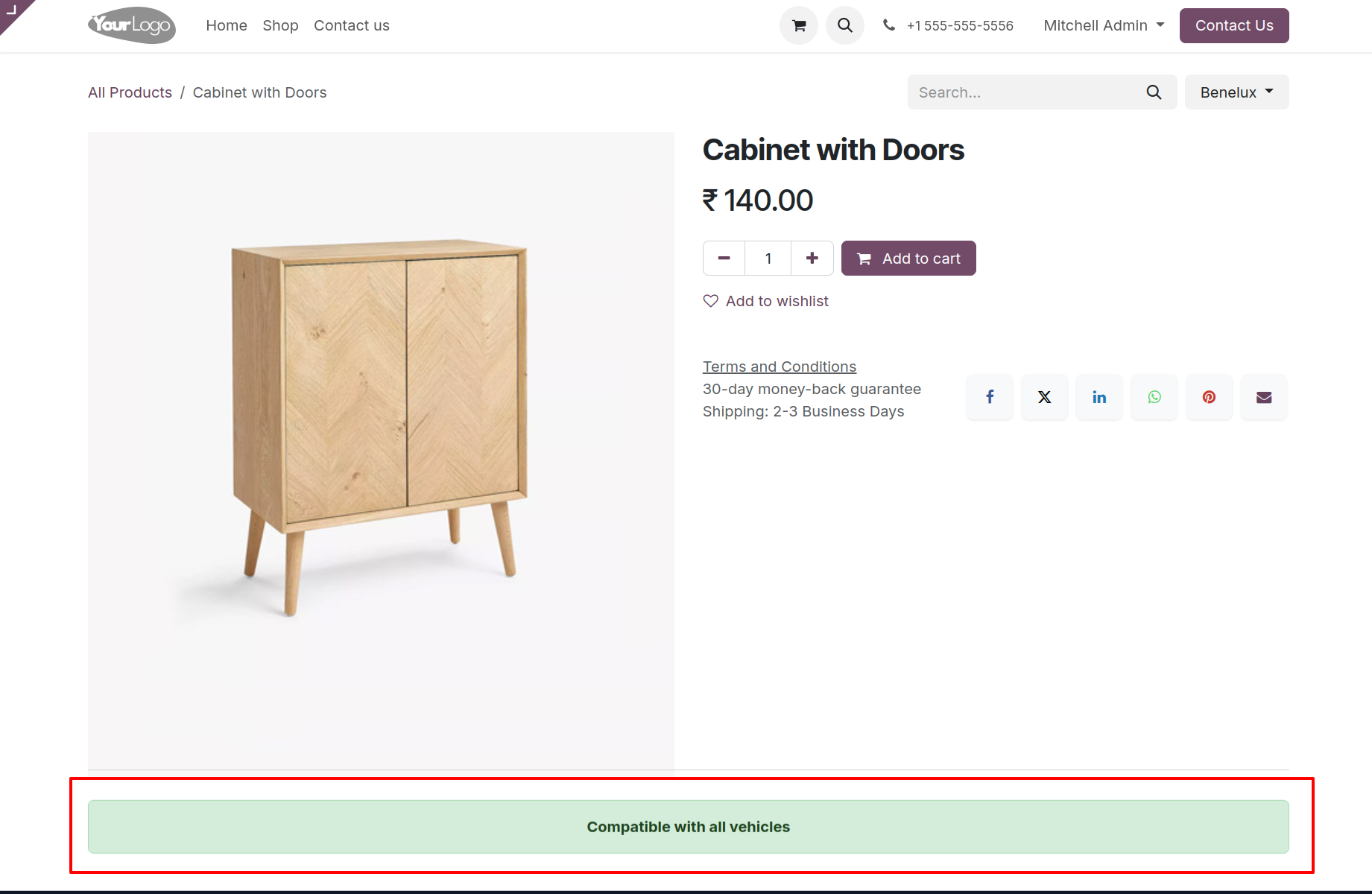1372x894 pixels.
Task: Share product on Pinterest
Action: coord(1209,397)
